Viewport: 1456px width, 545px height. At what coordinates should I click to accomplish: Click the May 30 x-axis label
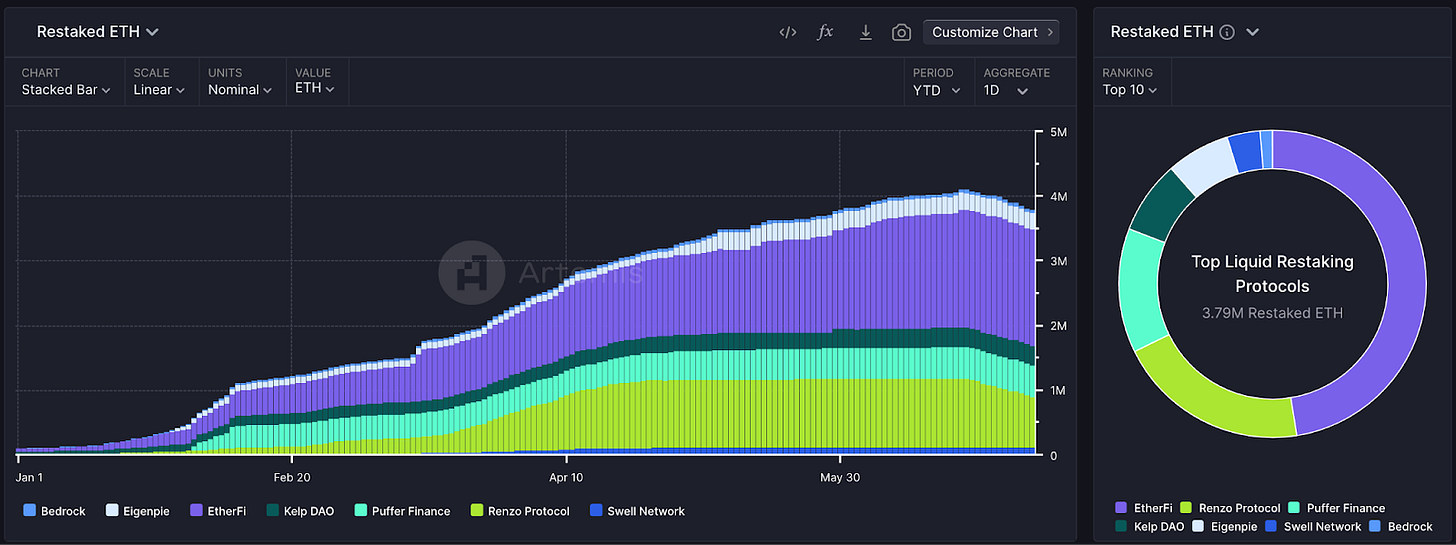(840, 478)
